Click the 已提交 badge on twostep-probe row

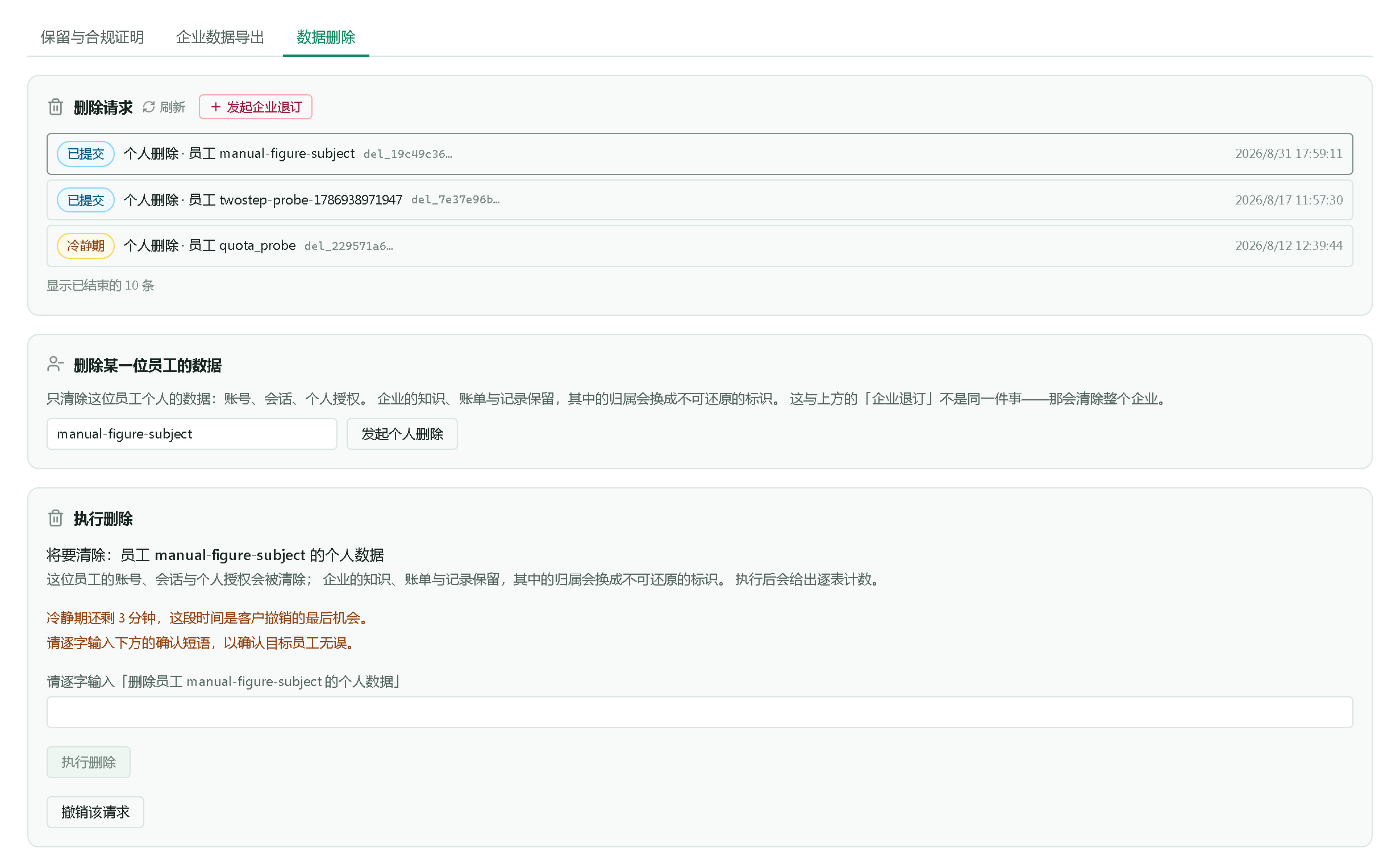click(x=85, y=200)
